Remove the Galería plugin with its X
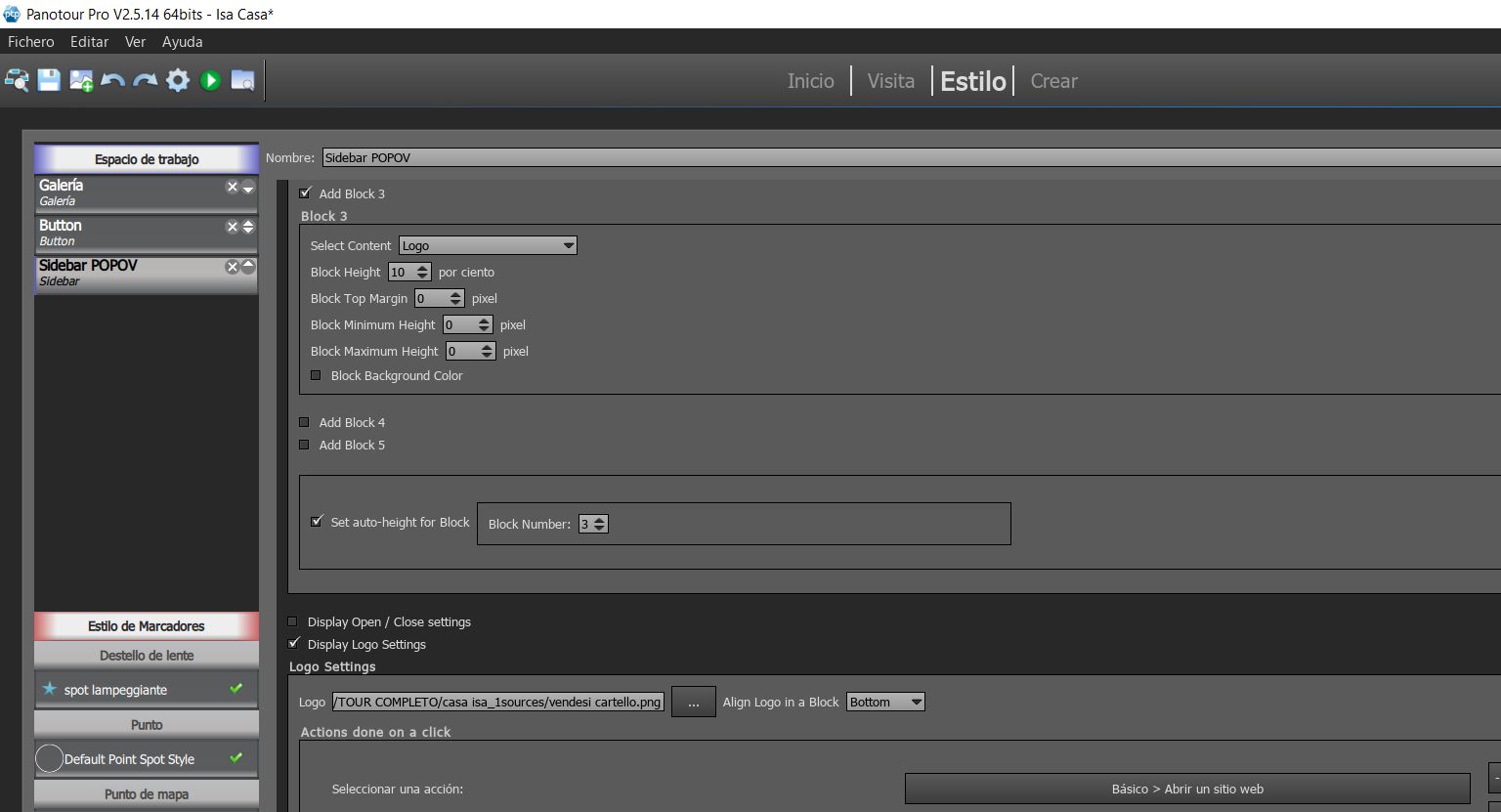 pyautogui.click(x=233, y=187)
